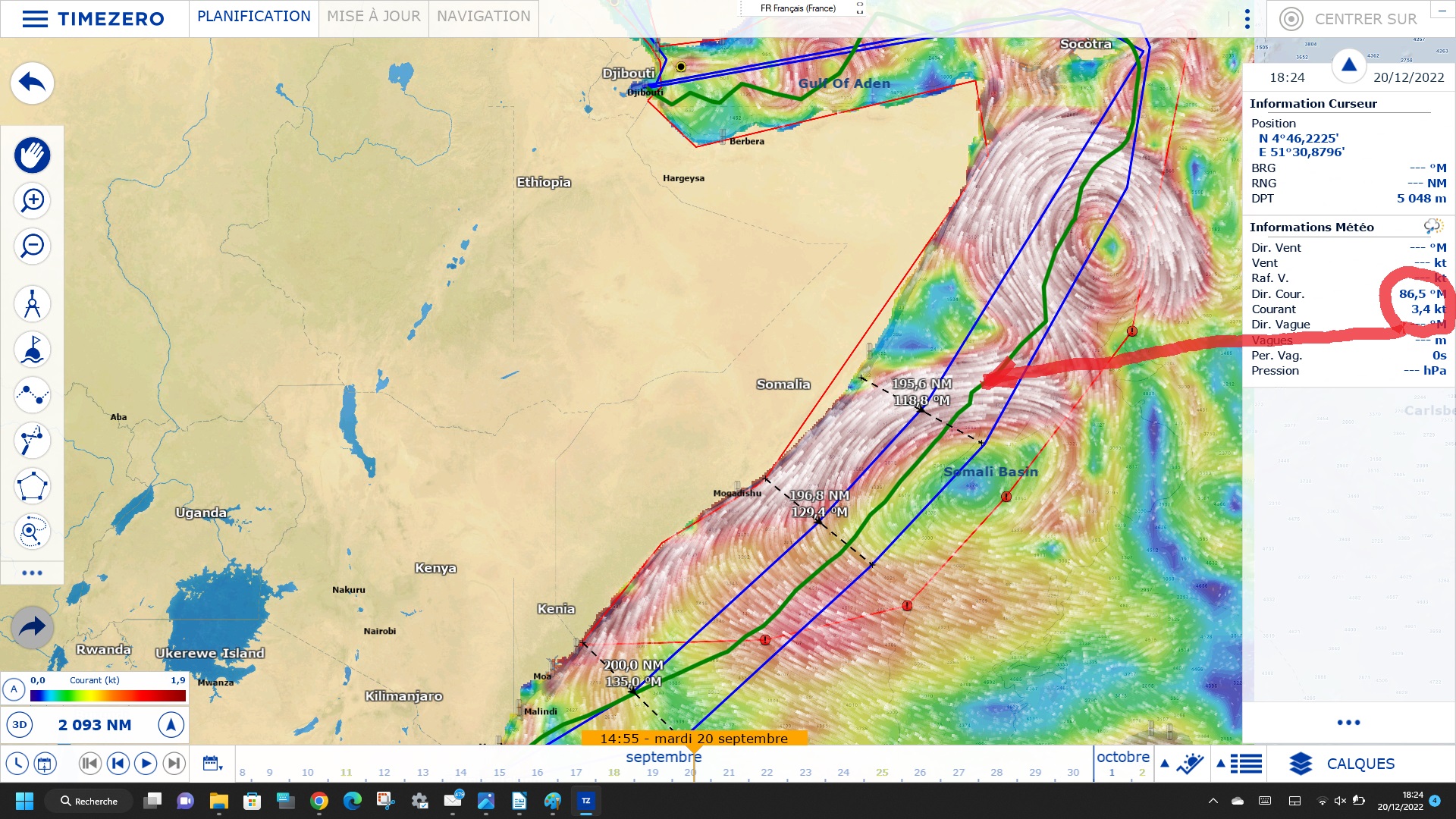Open the MISE À JOUR tab
Image resolution: width=1456 pixels, height=819 pixels.
coord(373,17)
